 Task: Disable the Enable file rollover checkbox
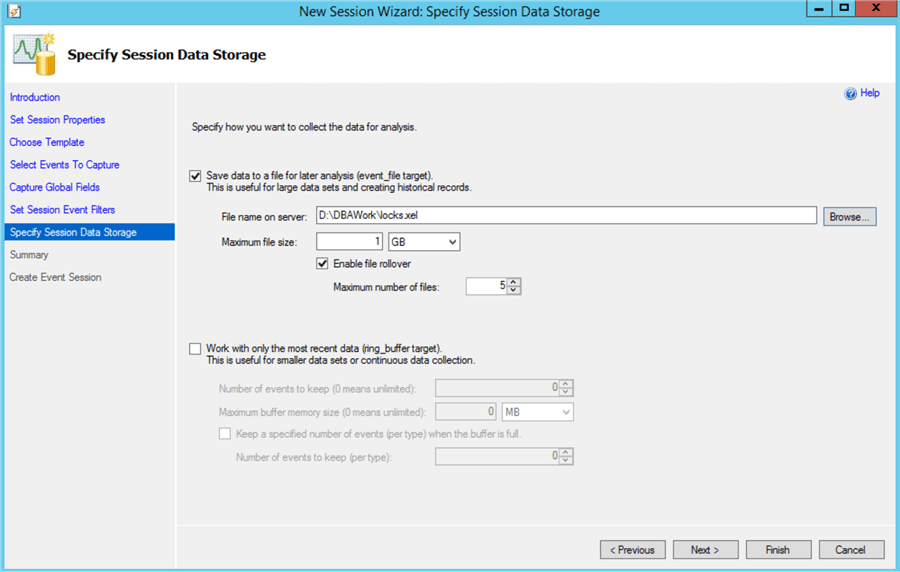[x=322, y=264]
